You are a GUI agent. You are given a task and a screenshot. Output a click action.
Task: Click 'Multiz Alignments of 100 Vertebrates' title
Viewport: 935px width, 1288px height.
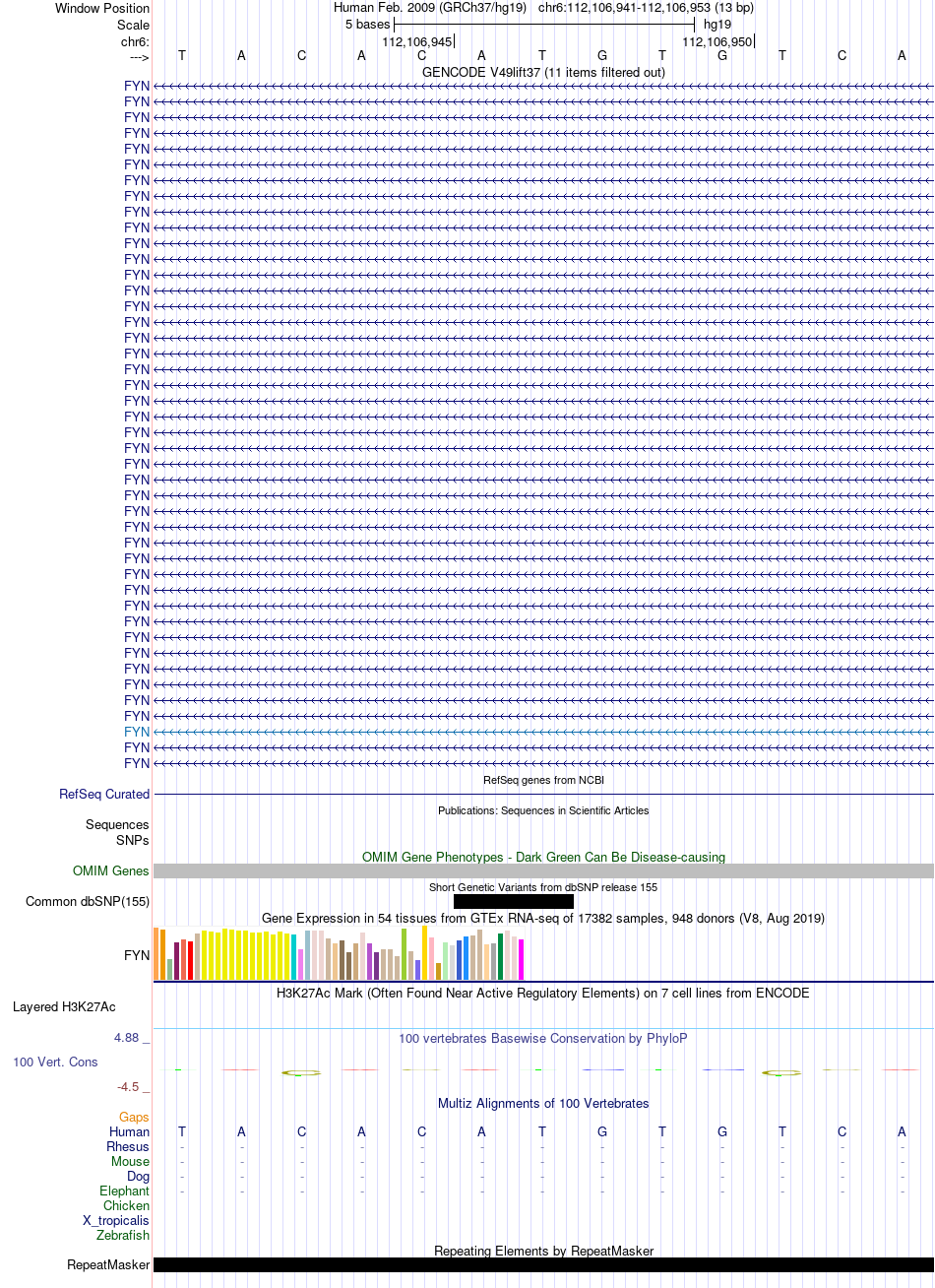(x=543, y=1103)
